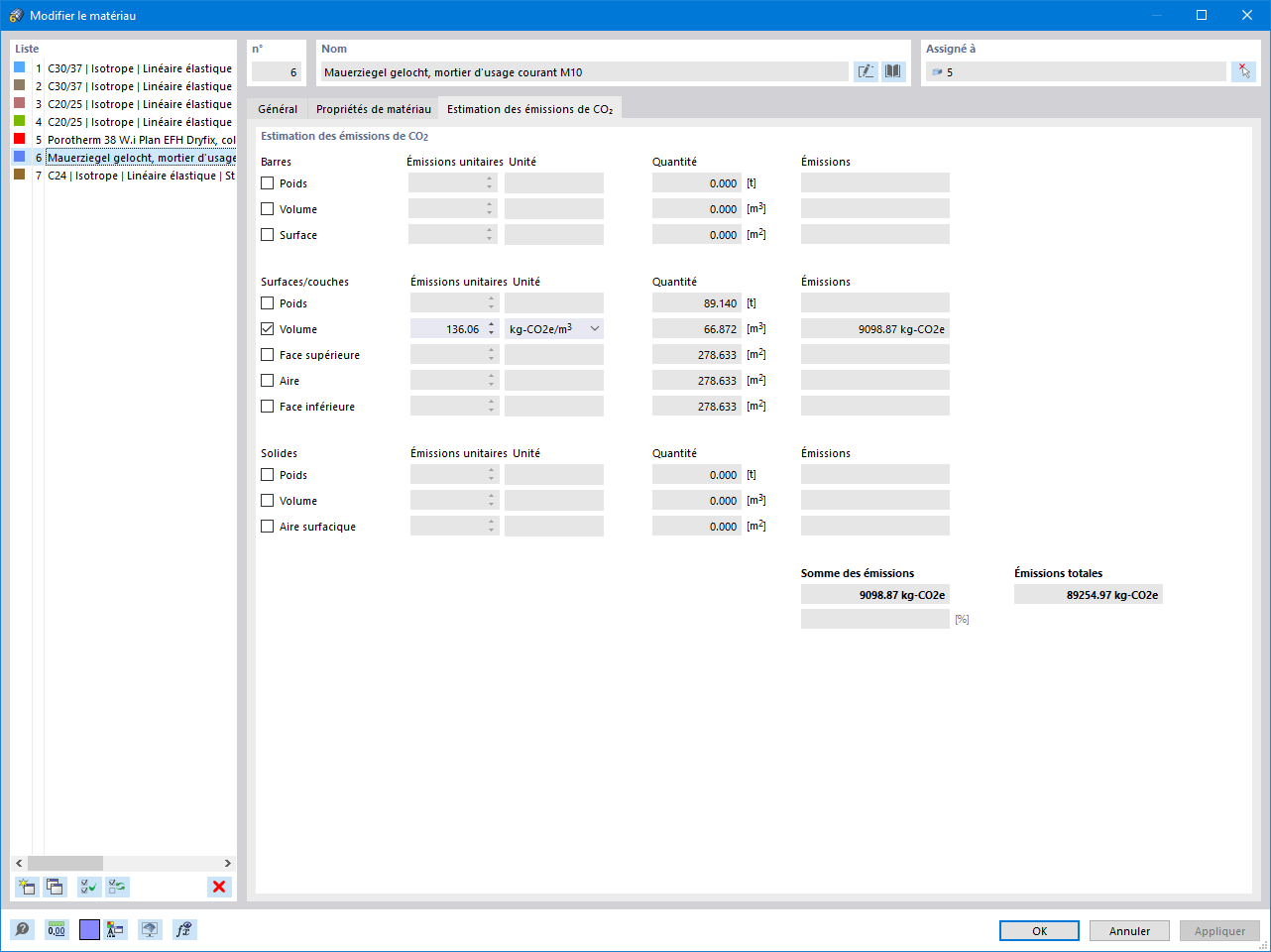The image size is (1271, 952).
Task: Enable the Poids checkbox under Barres
Action: pos(268,183)
